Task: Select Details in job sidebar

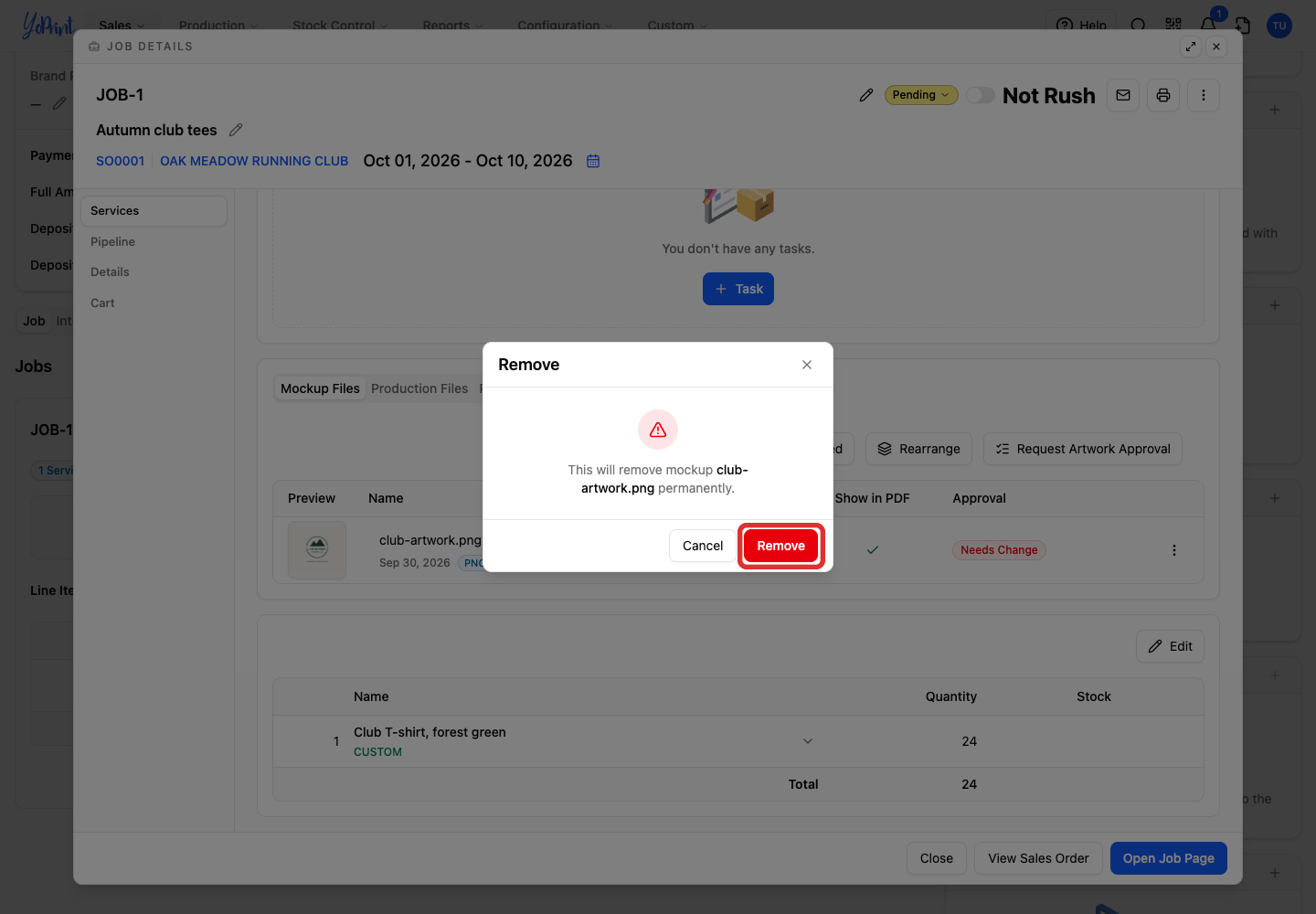Action: 154,272
